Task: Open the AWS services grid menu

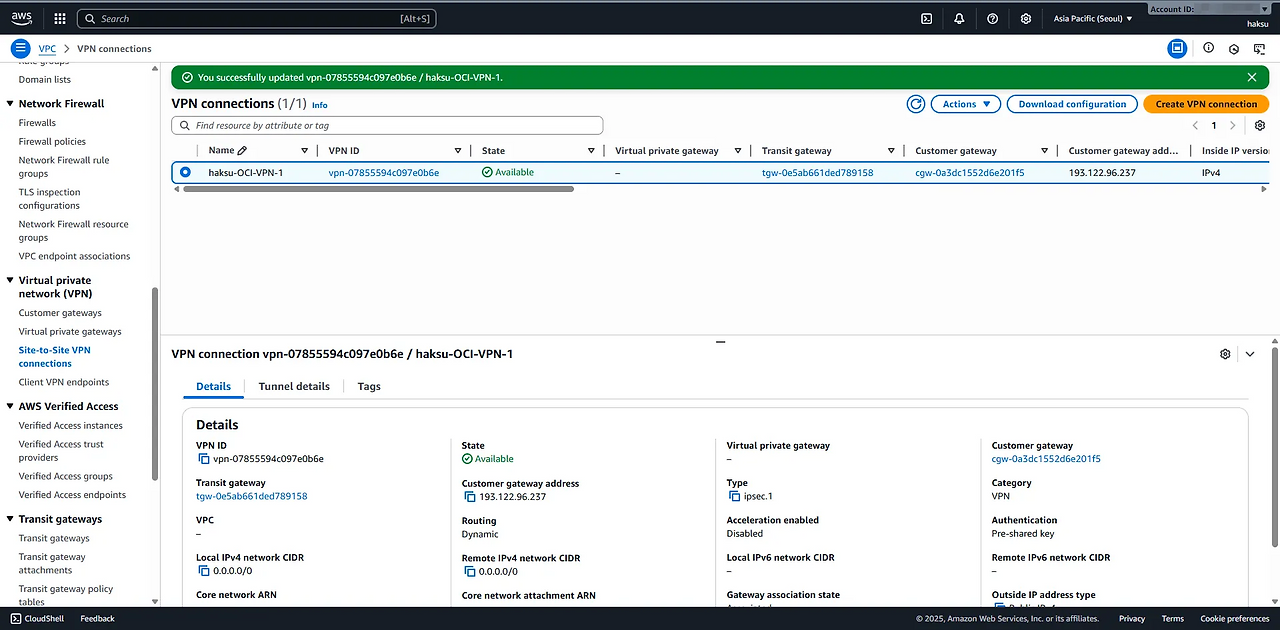Action: (59, 18)
